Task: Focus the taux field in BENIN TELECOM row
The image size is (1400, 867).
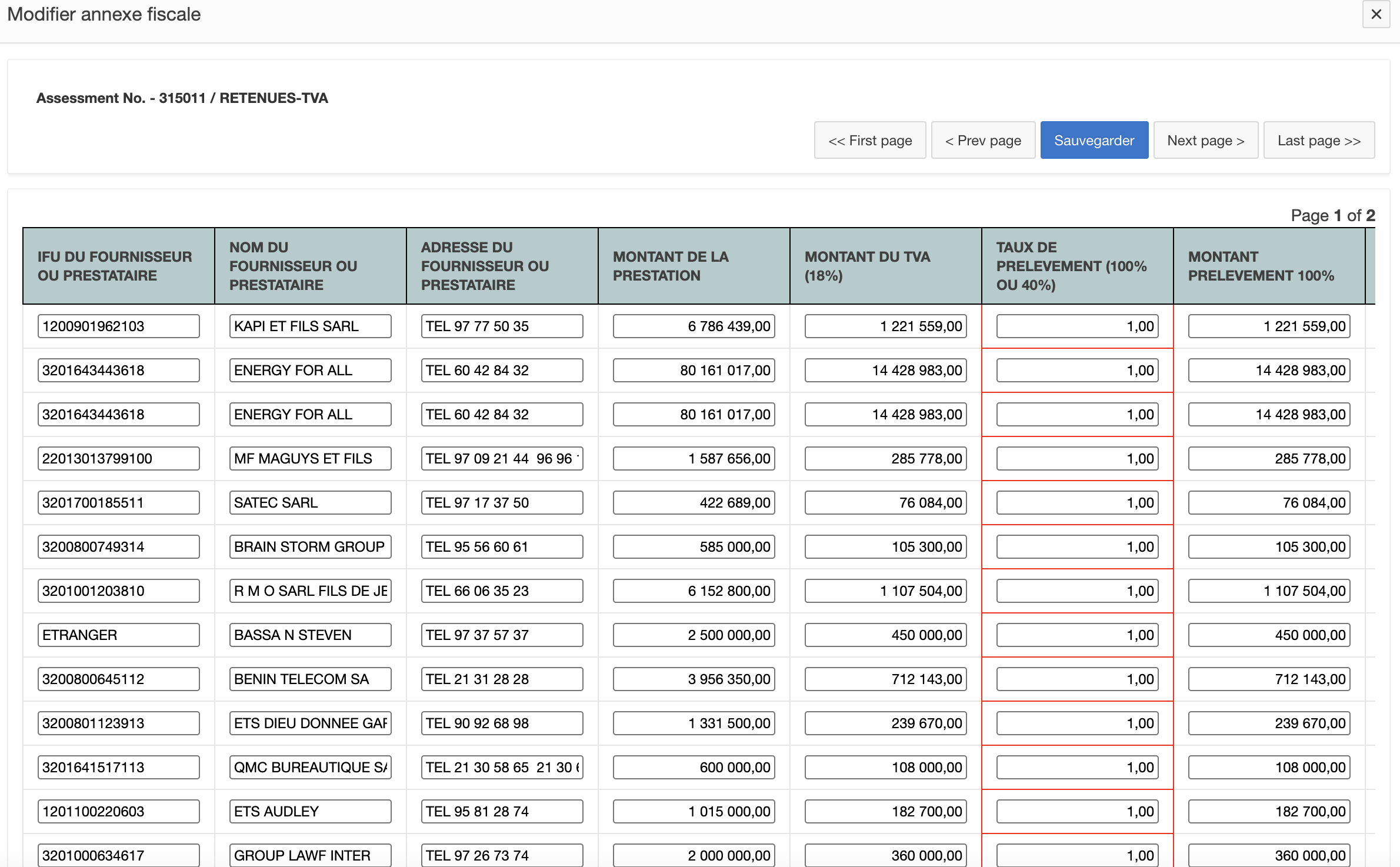Action: [x=1077, y=679]
